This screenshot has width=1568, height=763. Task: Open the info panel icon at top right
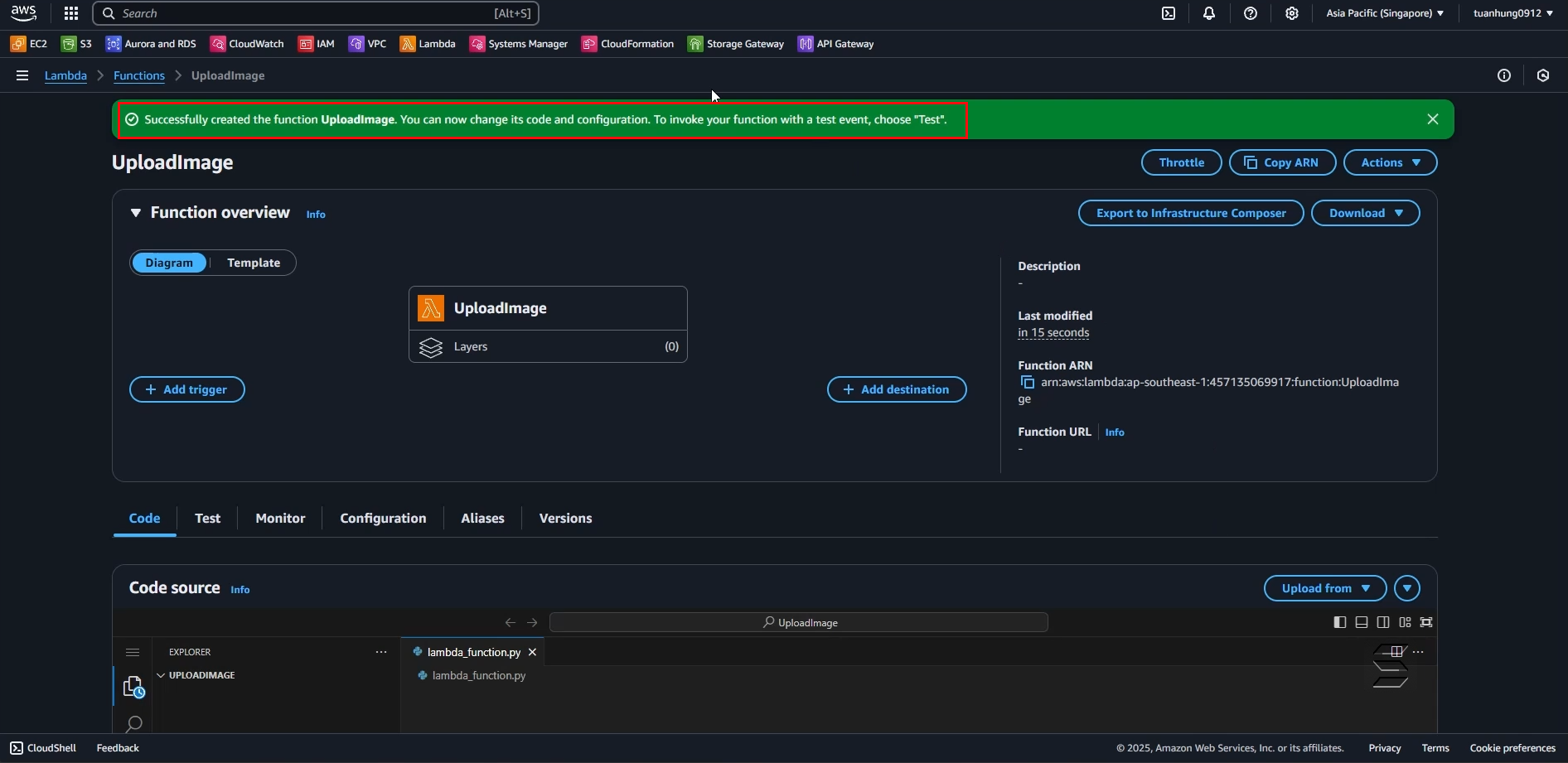1504,75
